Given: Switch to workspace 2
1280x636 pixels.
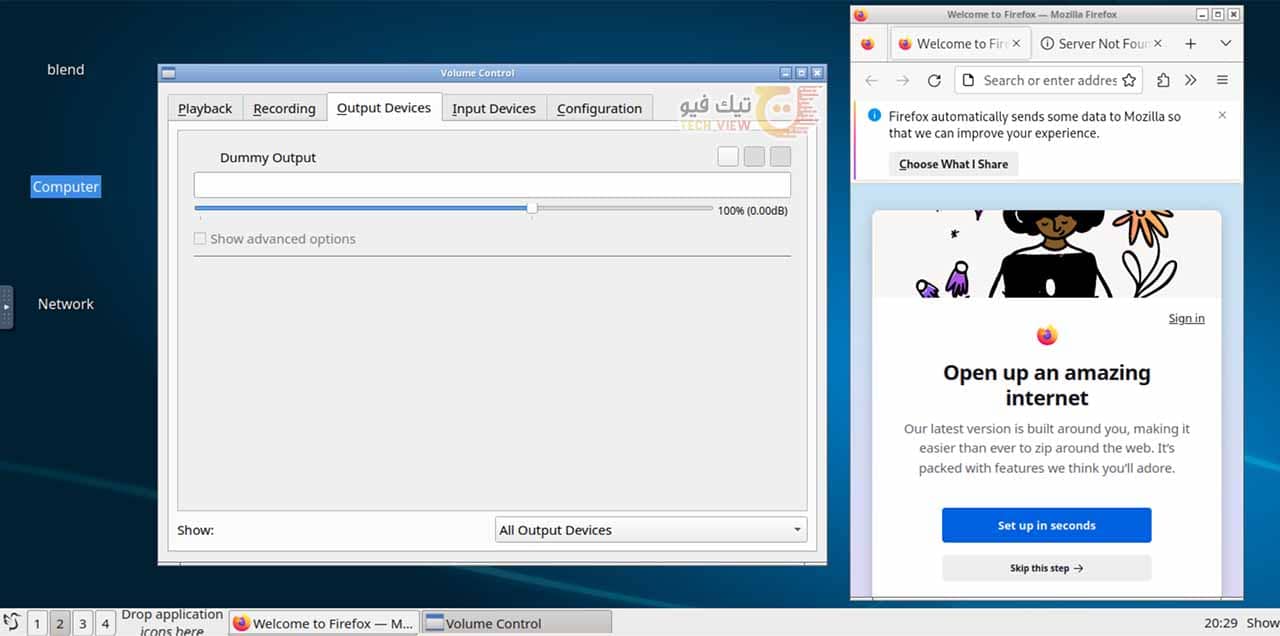Looking at the screenshot, I should (59, 624).
